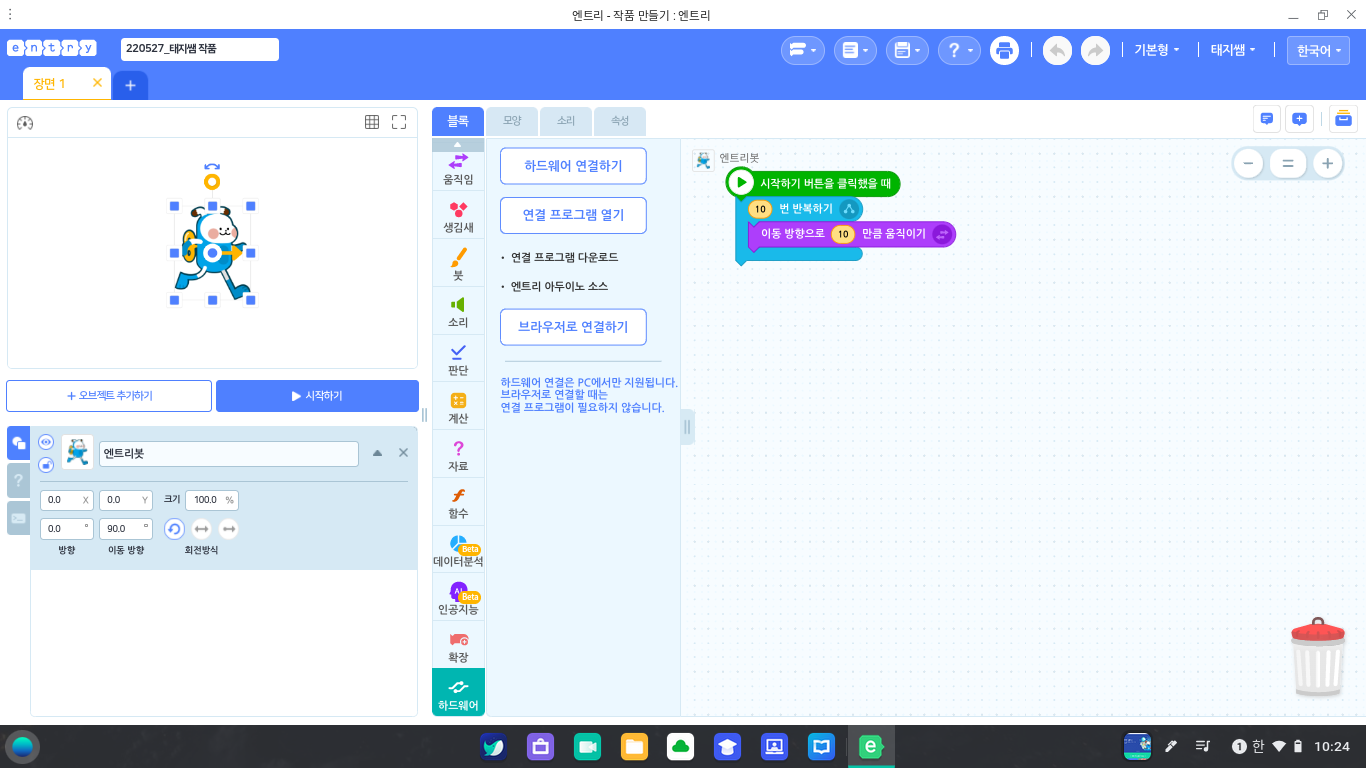Viewport: 1366px width, 768px height.
Task: Open the 함수 block category
Action: 458,503
